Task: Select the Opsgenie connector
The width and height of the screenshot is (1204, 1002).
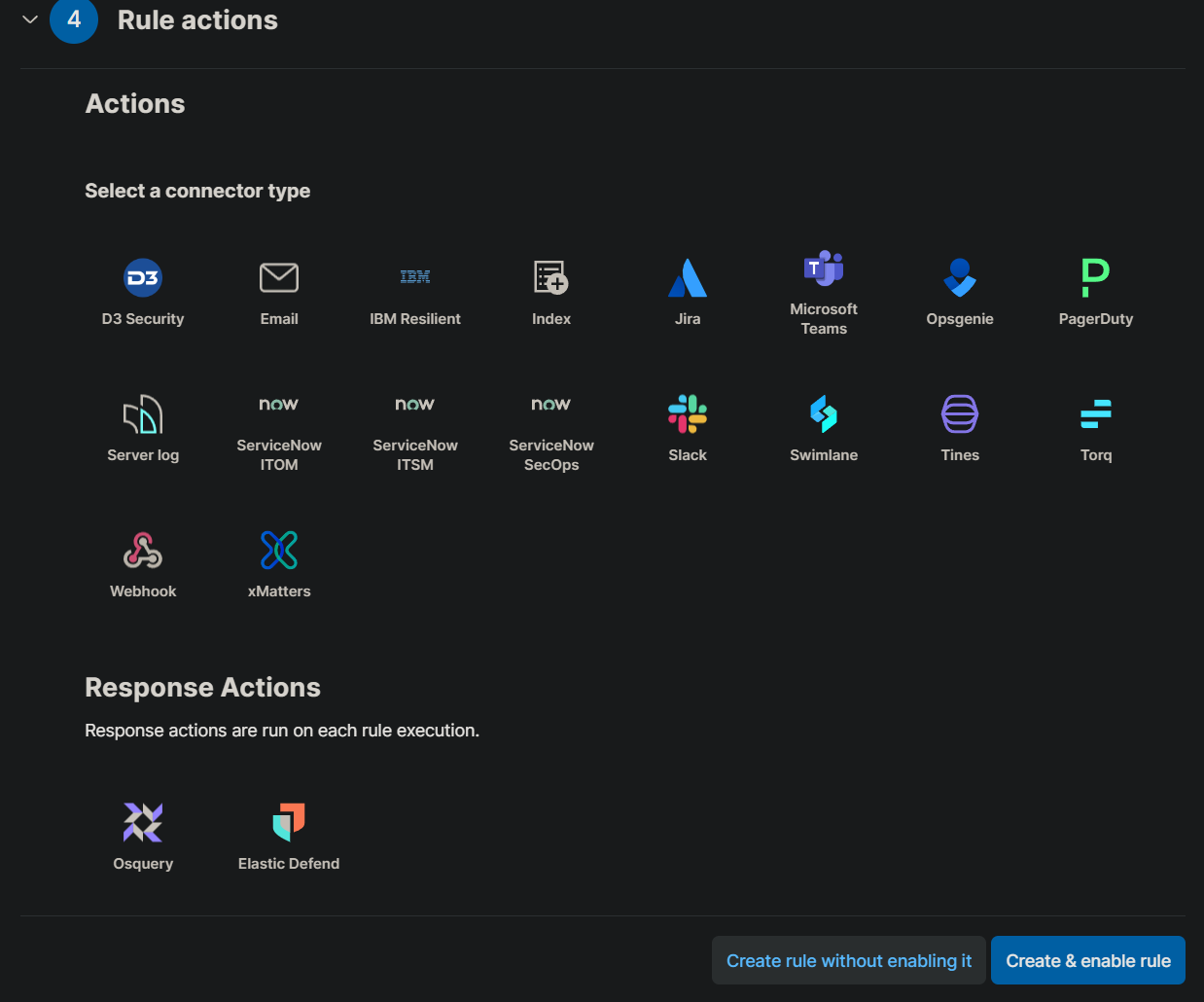Action: [960, 292]
